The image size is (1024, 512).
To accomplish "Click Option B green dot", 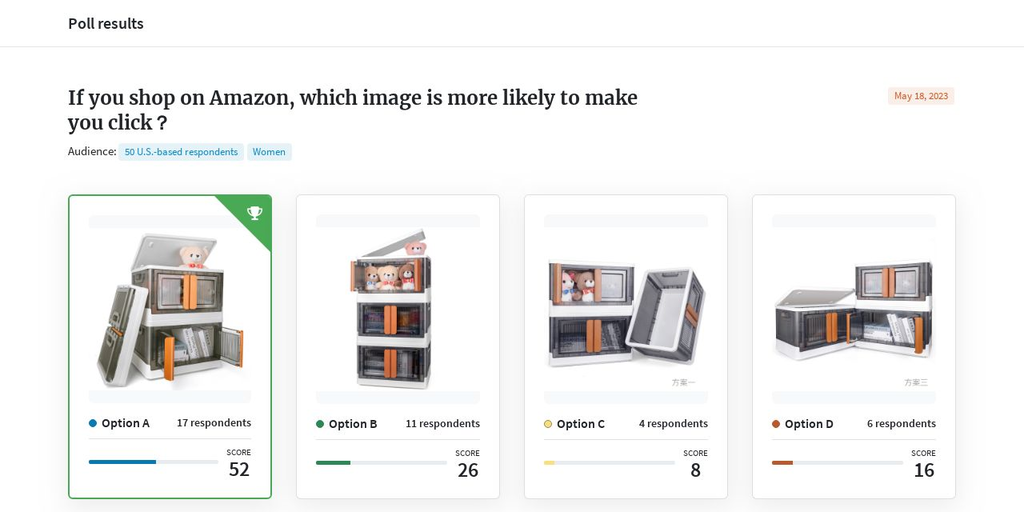I will [x=320, y=424].
